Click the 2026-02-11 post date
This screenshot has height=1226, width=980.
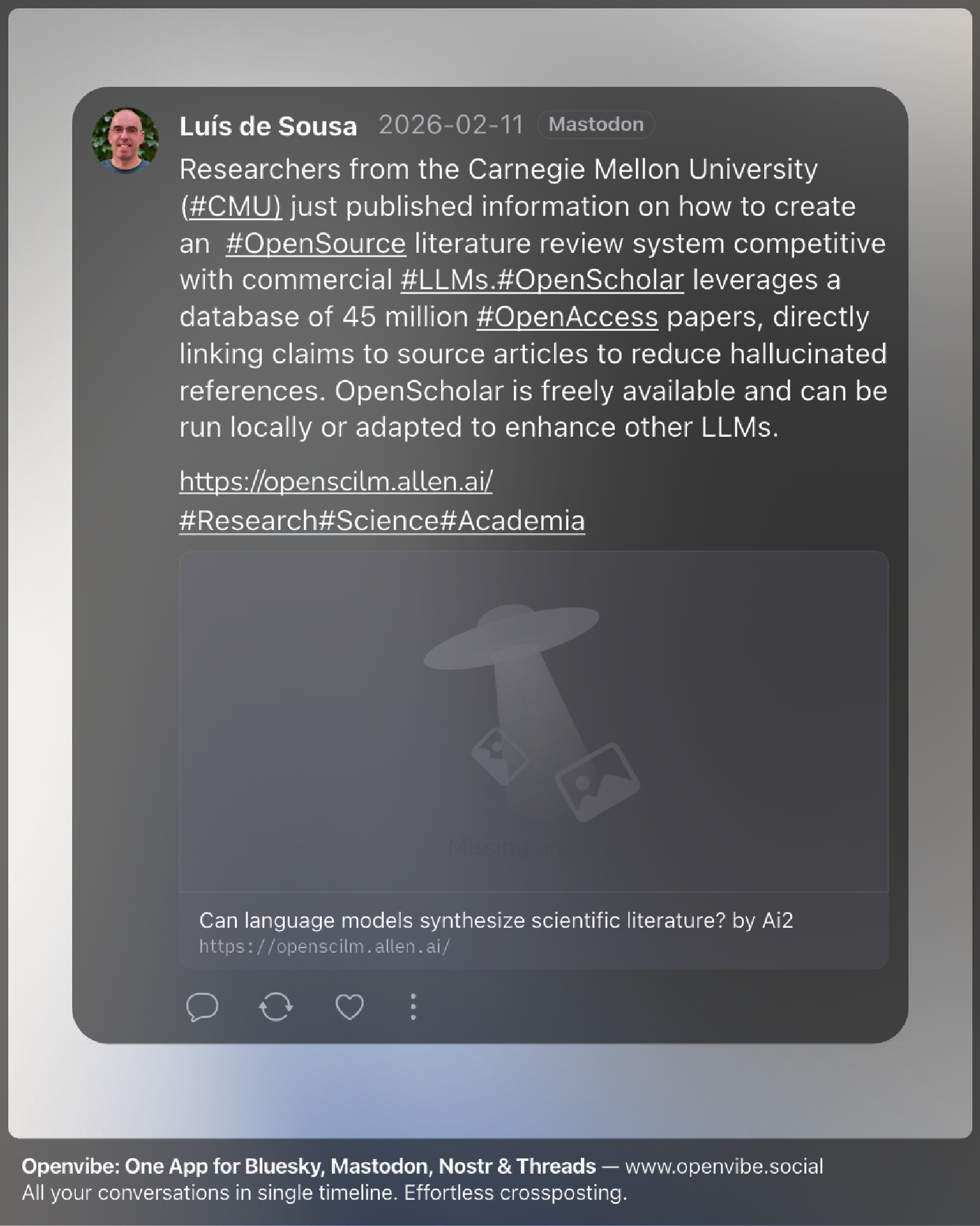tap(451, 125)
